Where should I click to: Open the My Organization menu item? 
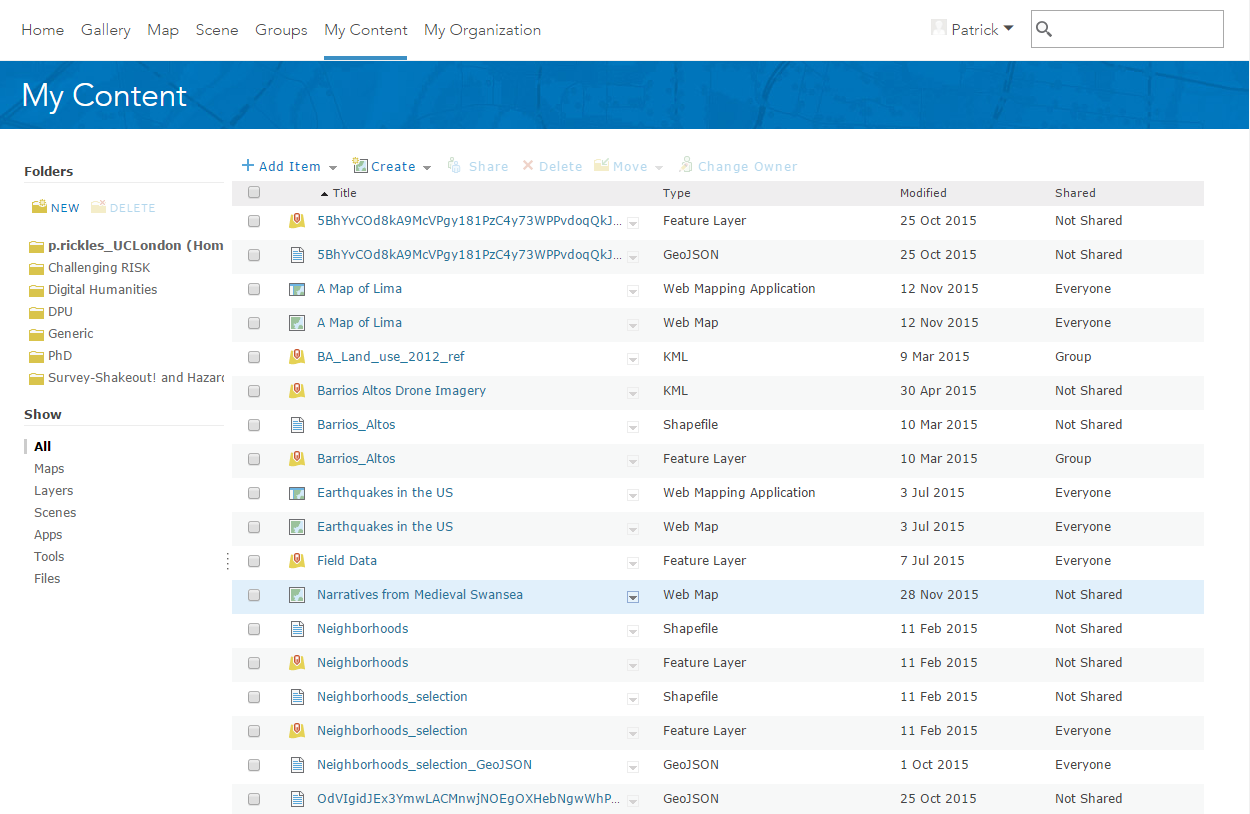(482, 30)
